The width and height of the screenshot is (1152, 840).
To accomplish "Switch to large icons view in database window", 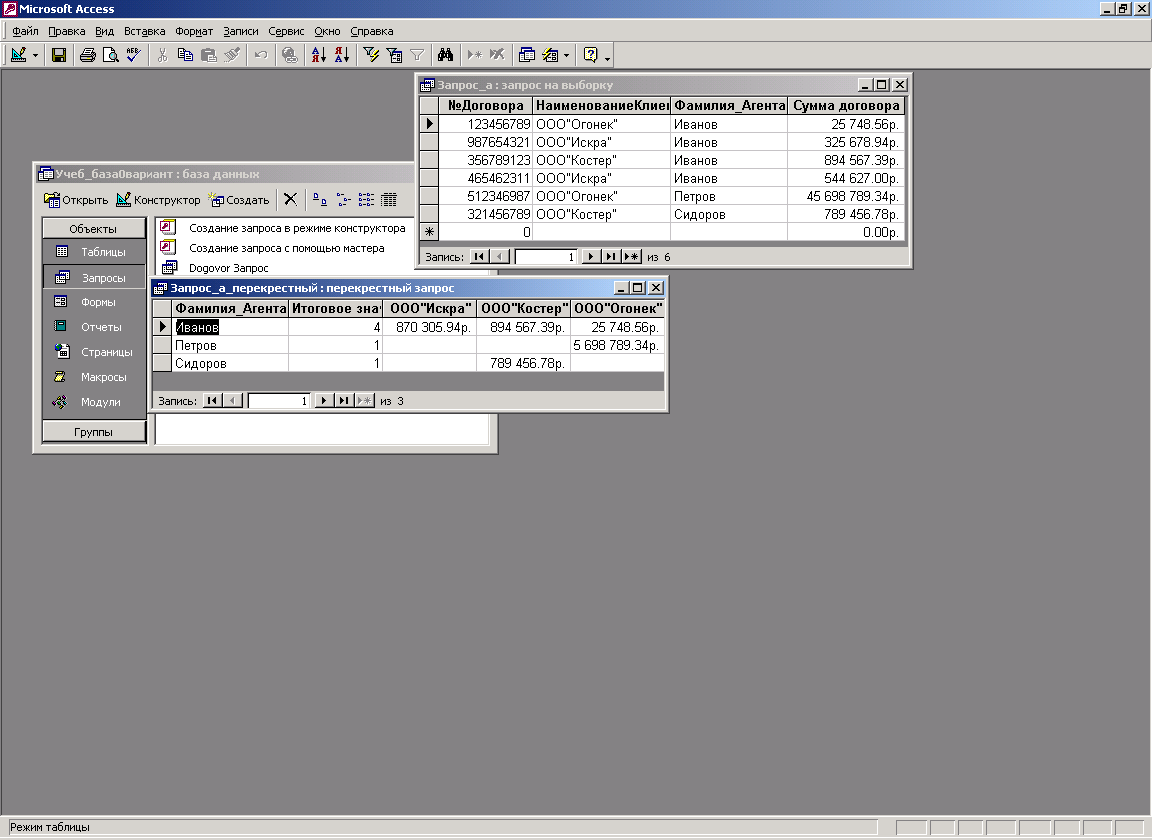I will pos(320,199).
